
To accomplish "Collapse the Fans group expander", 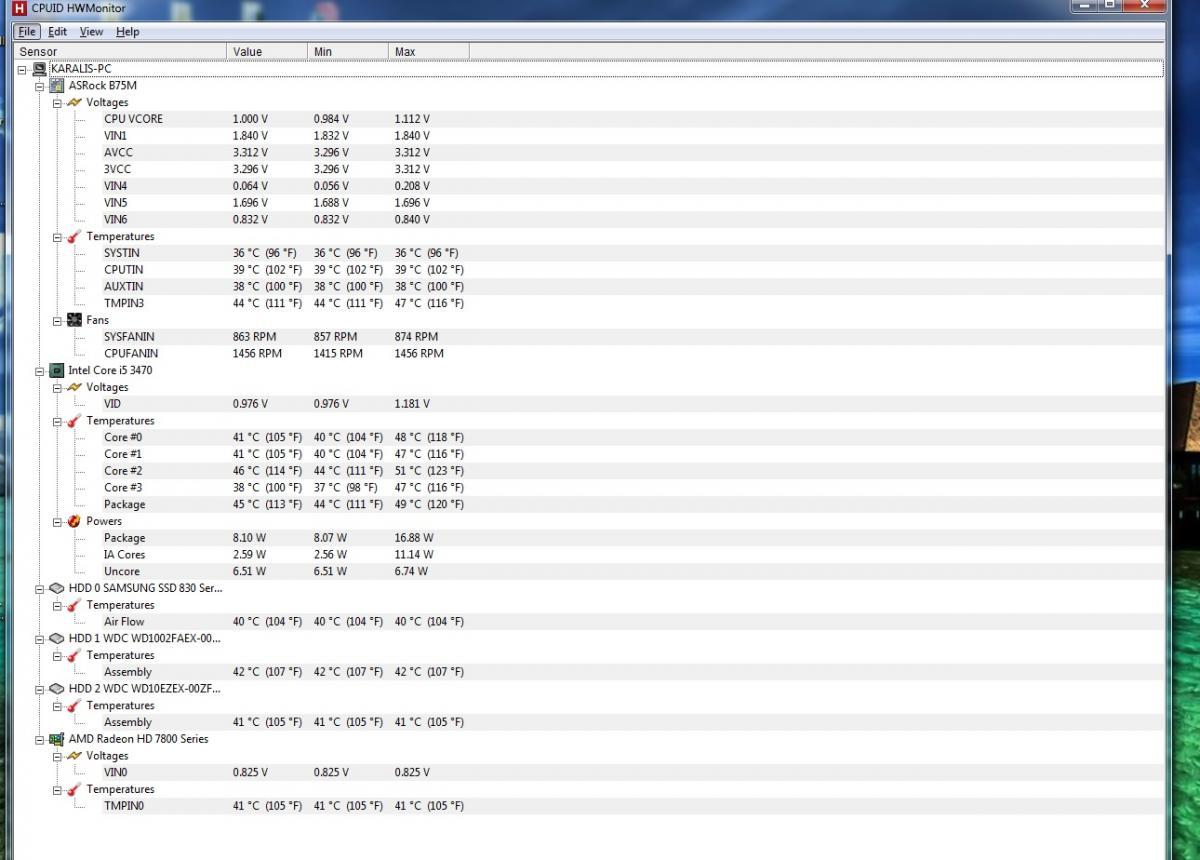I will click(x=58, y=320).
